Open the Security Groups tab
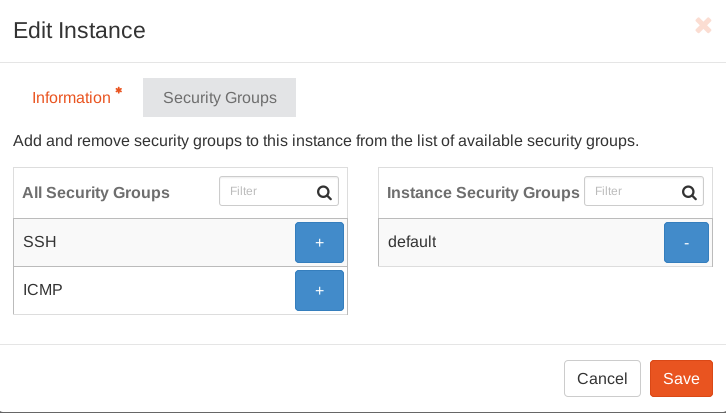Screen dimensions: 726x413 219,98
